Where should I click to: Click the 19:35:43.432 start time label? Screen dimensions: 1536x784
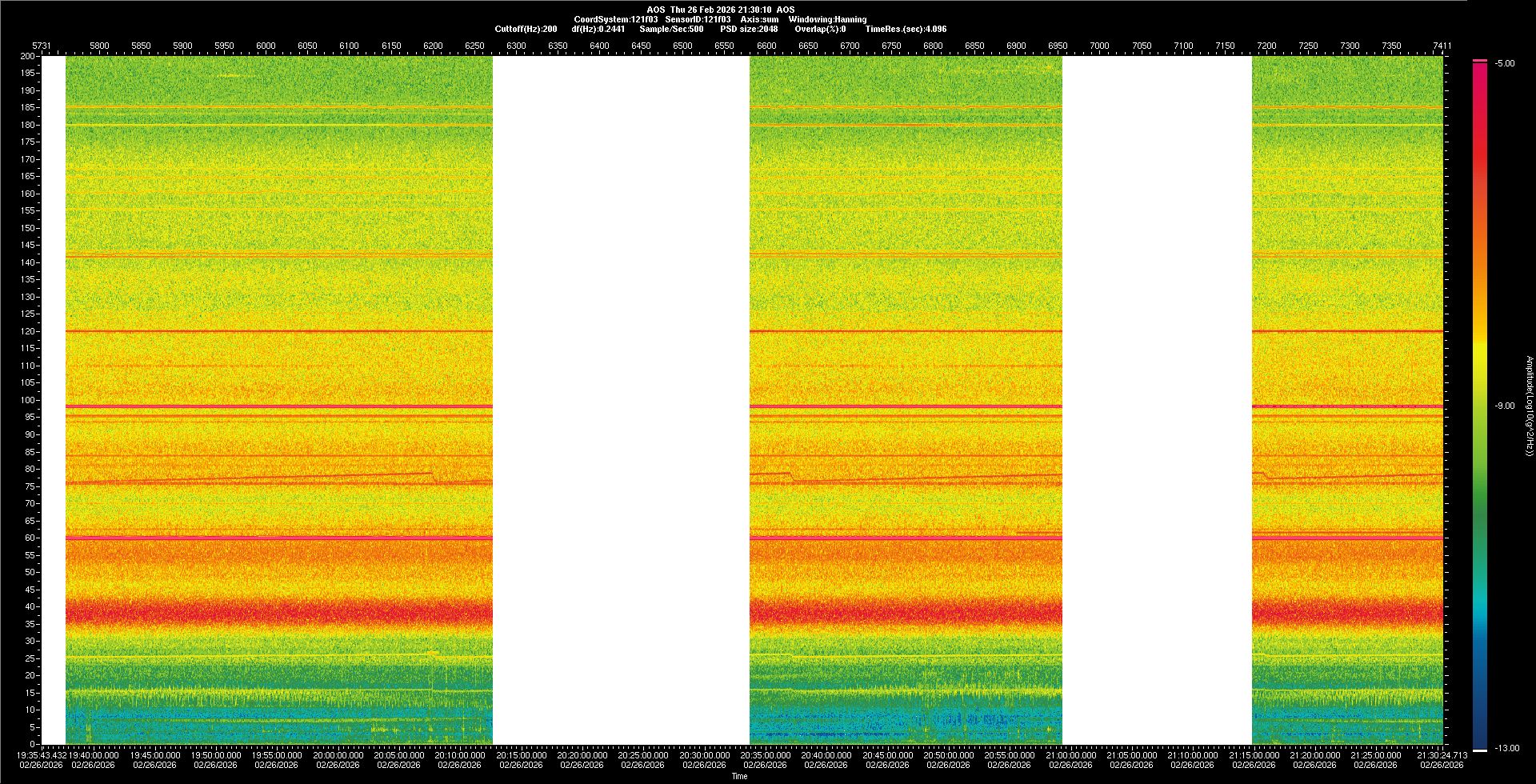pos(42,755)
